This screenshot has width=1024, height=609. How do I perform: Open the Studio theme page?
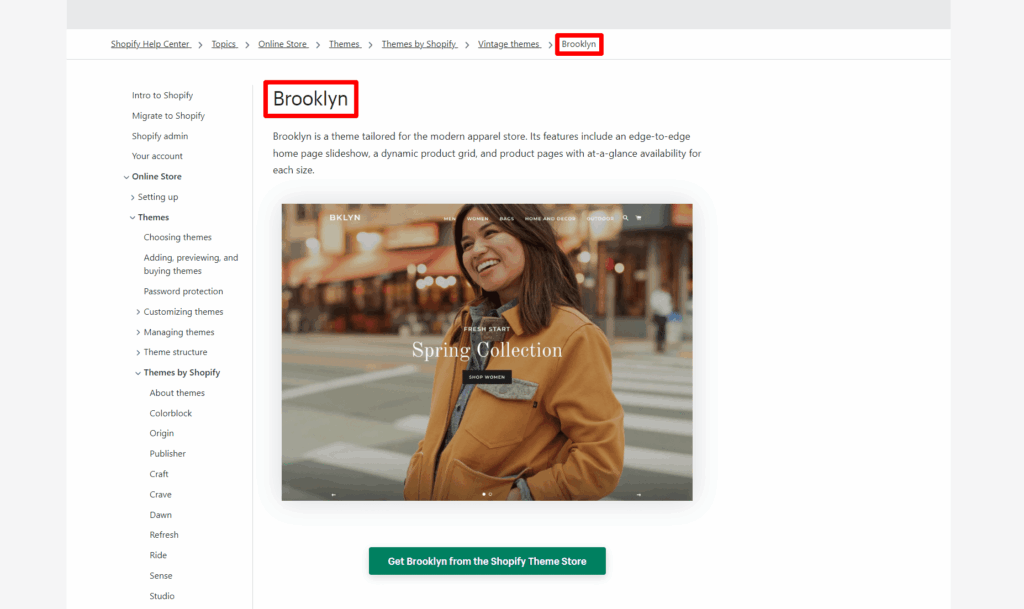pyautogui.click(x=162, y=596)
